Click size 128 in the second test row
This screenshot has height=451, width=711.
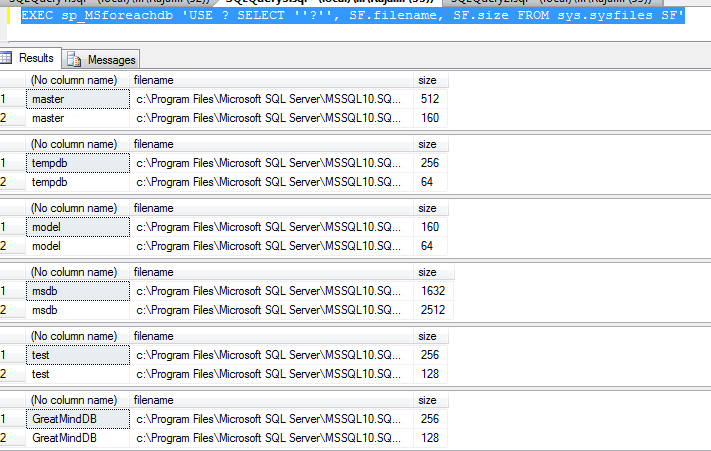tap(430, 373)
